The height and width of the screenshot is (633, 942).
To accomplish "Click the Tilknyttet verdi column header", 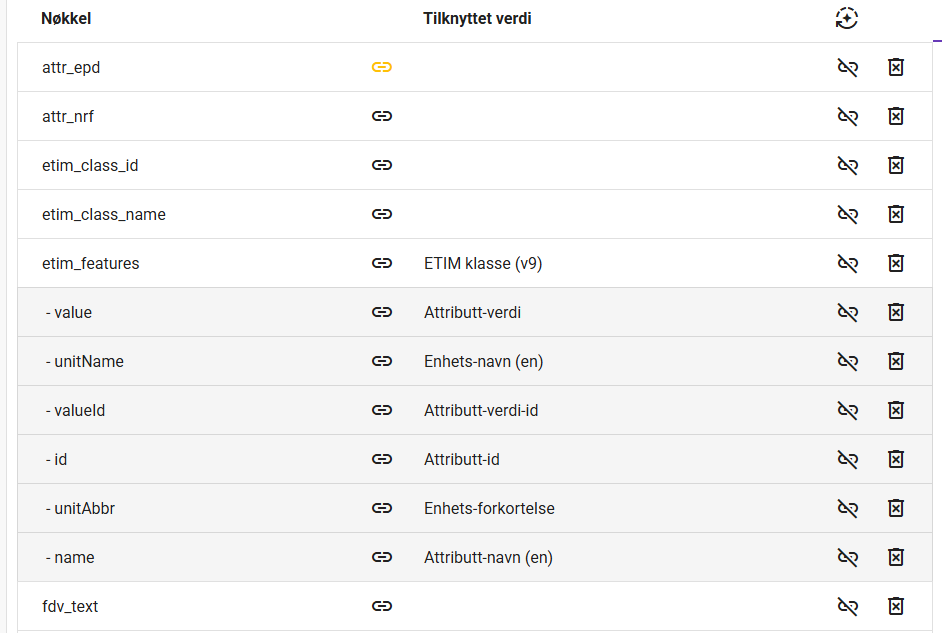I will click(x=477, y=19).
